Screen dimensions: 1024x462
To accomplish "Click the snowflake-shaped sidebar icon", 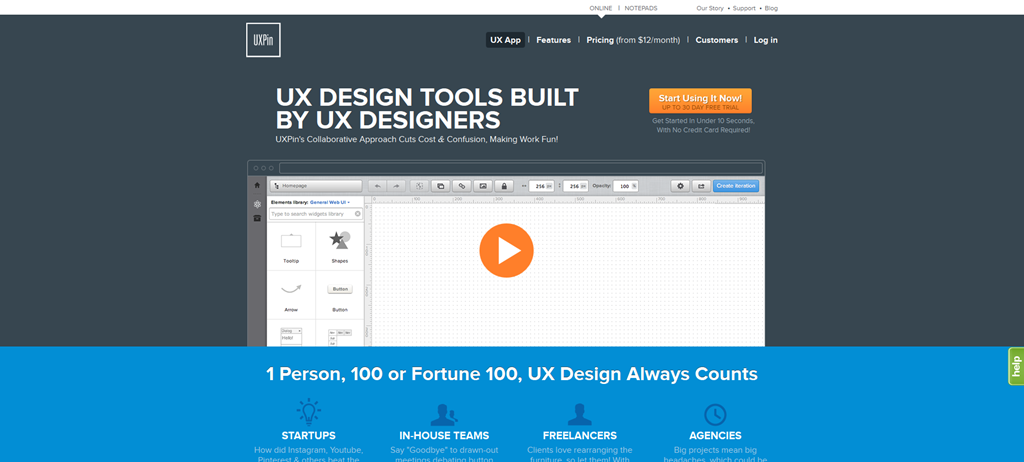I will point(257,204).
